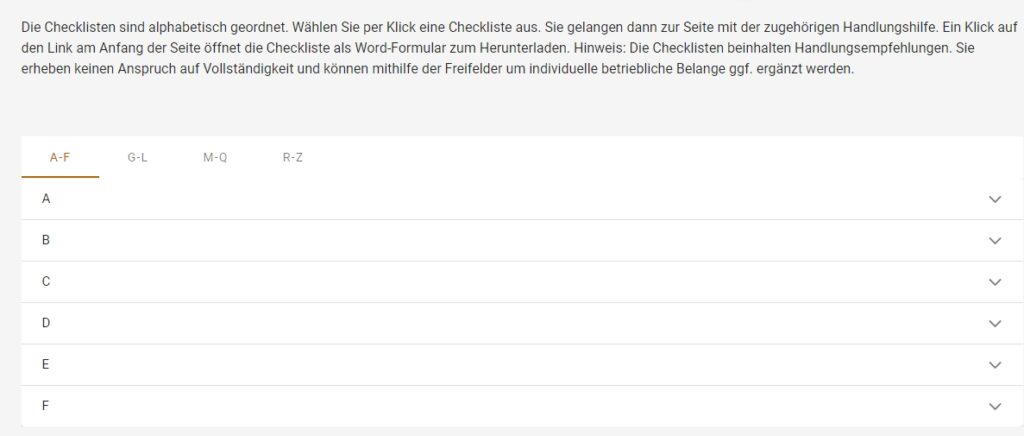Open the D checklist group label
Image resolution: width=1024 pixels, height=436 pixels.
point(46,324)
